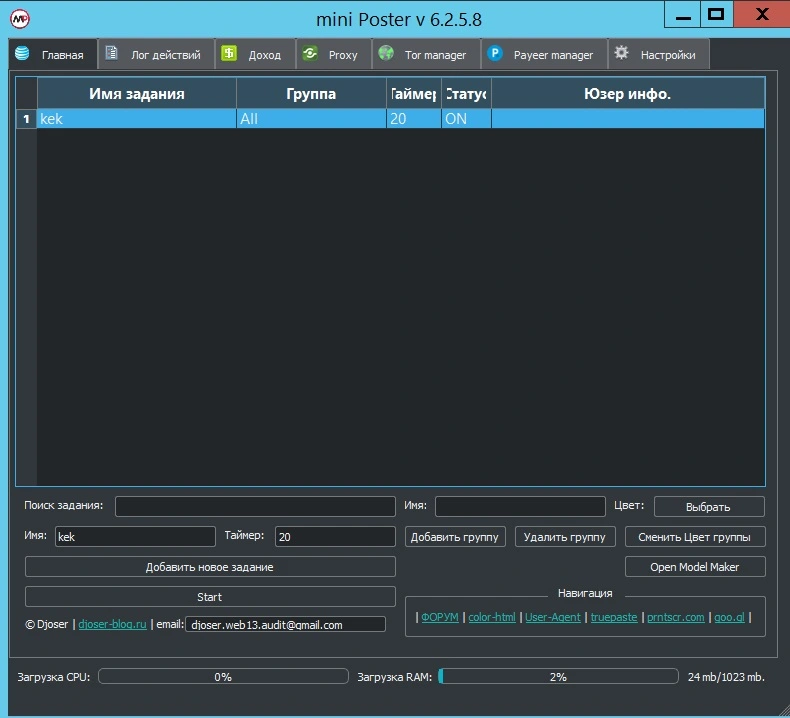Click the Загрузка CPU progress bar
The height and width of the screenshot is (718, 790).
[223, 677]
